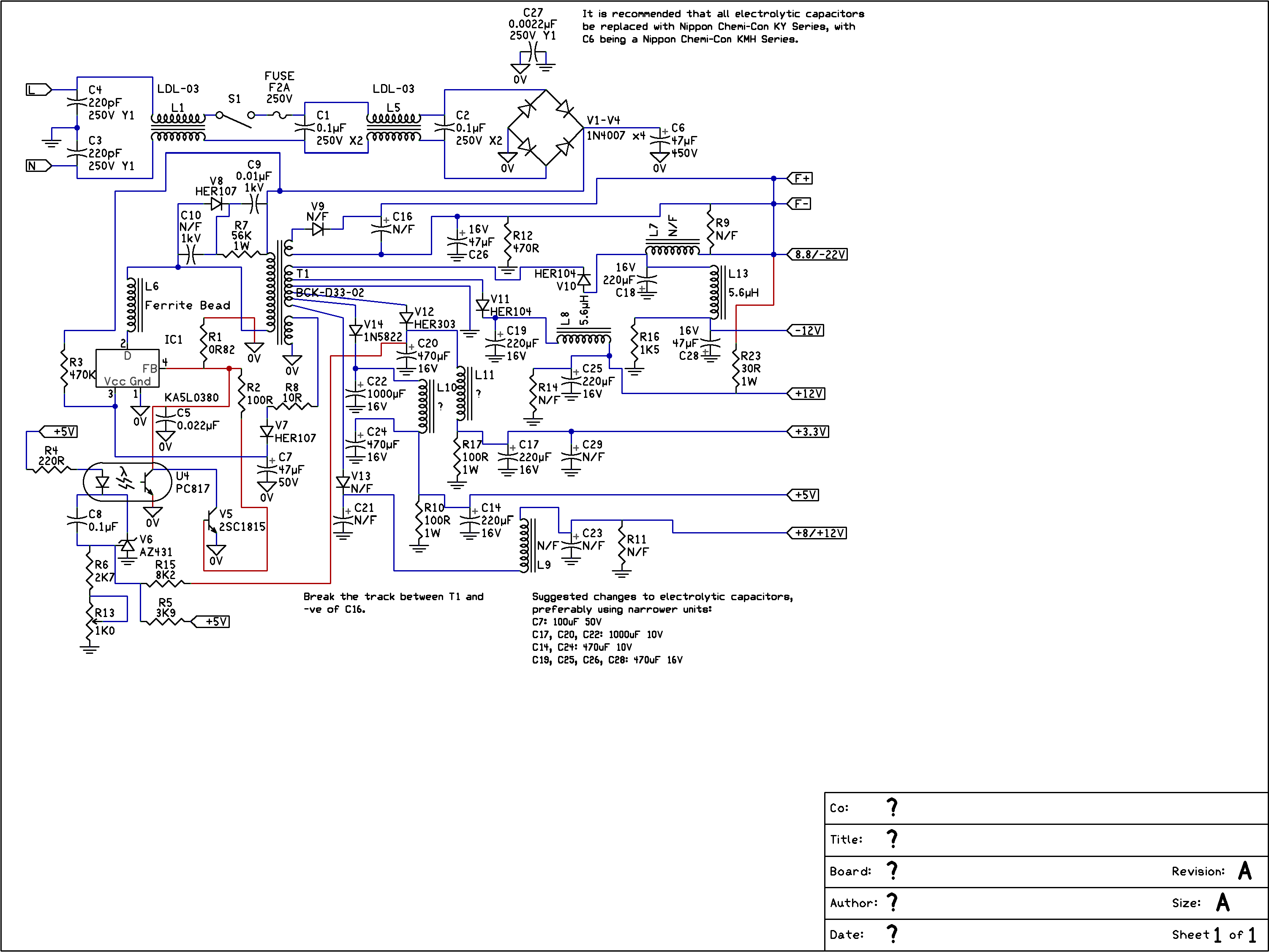Click the +8/+12V output connector

[x=817, y=533]
